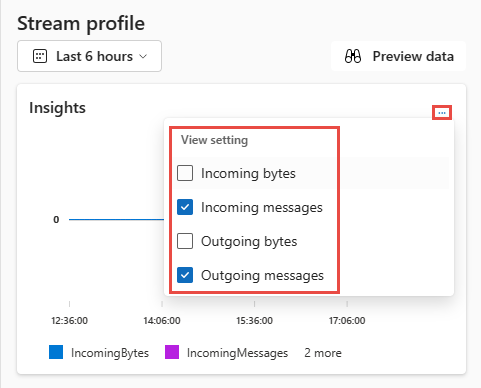Viewport: 481px width, 388px height.
Task: Click the chart's zero value axis label
Action: [x=56, y=219]
